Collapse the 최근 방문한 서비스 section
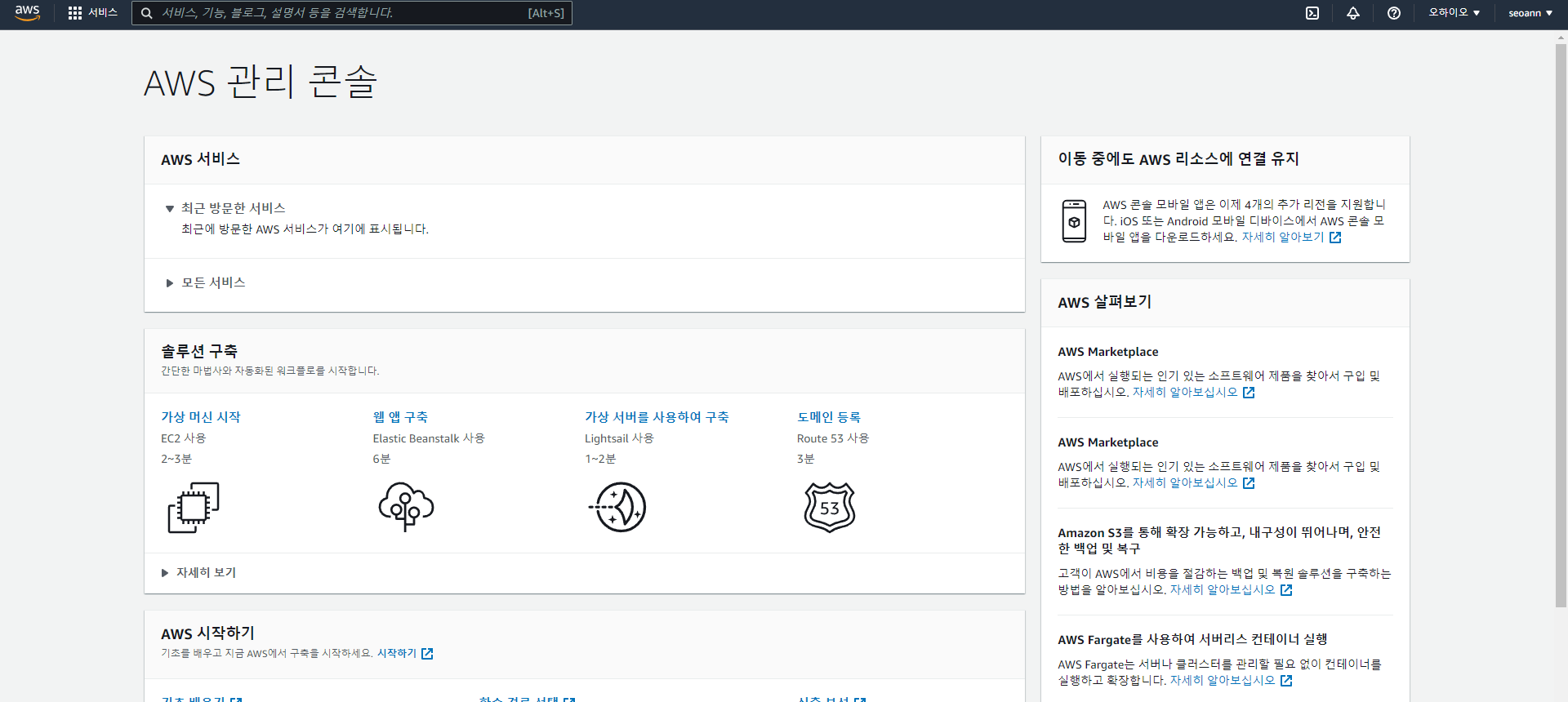 tap(225, 208)
